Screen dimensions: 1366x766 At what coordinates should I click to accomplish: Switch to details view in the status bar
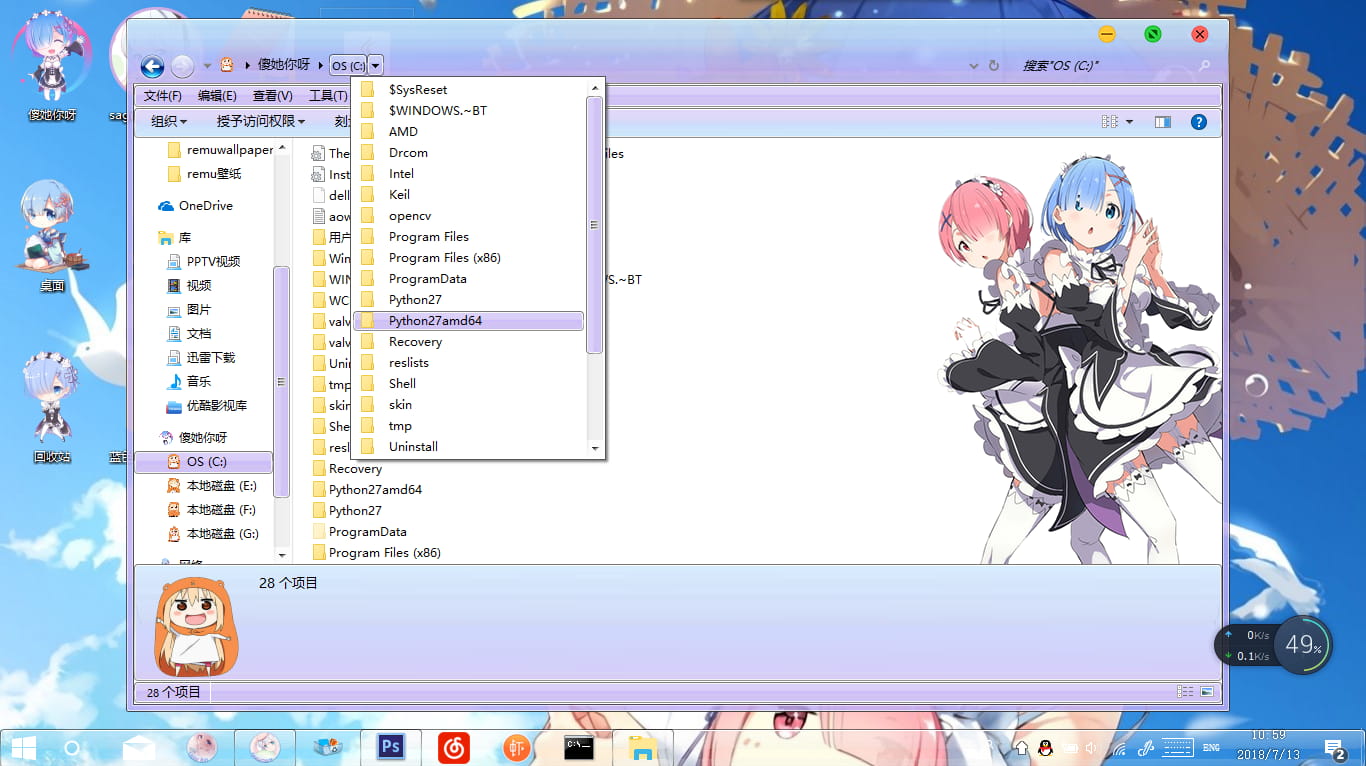[x=1185, y=691]
